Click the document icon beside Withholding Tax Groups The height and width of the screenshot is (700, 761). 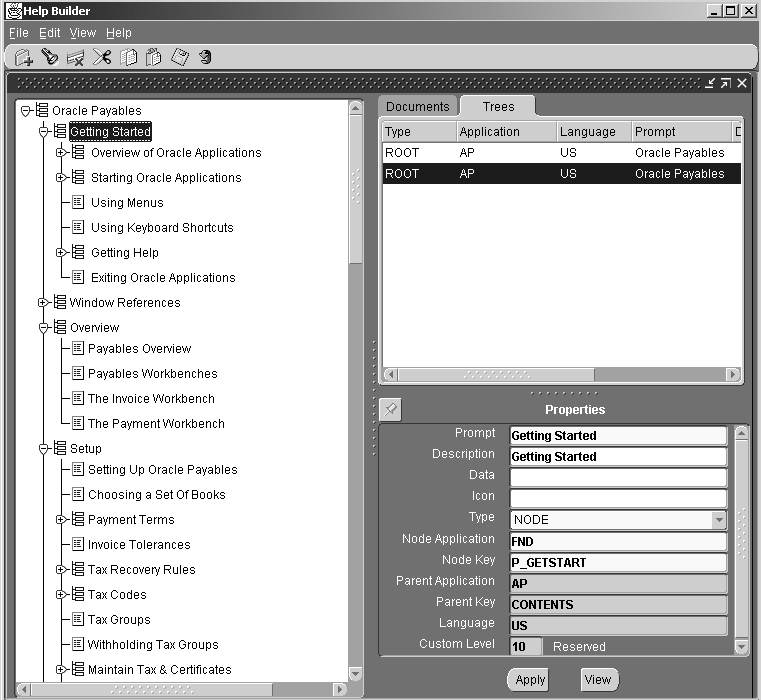point(78,644)
